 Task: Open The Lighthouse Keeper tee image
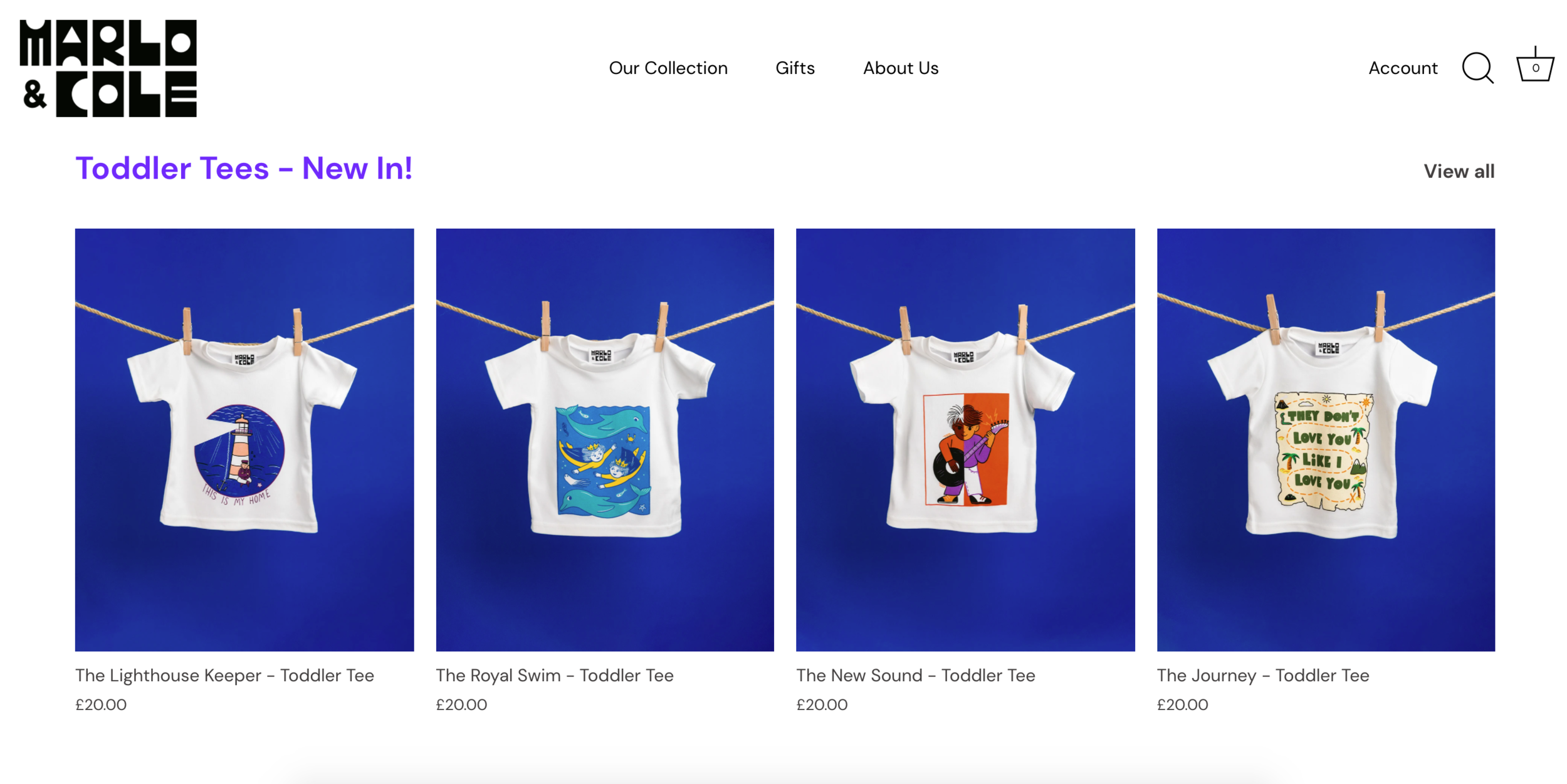244,439
